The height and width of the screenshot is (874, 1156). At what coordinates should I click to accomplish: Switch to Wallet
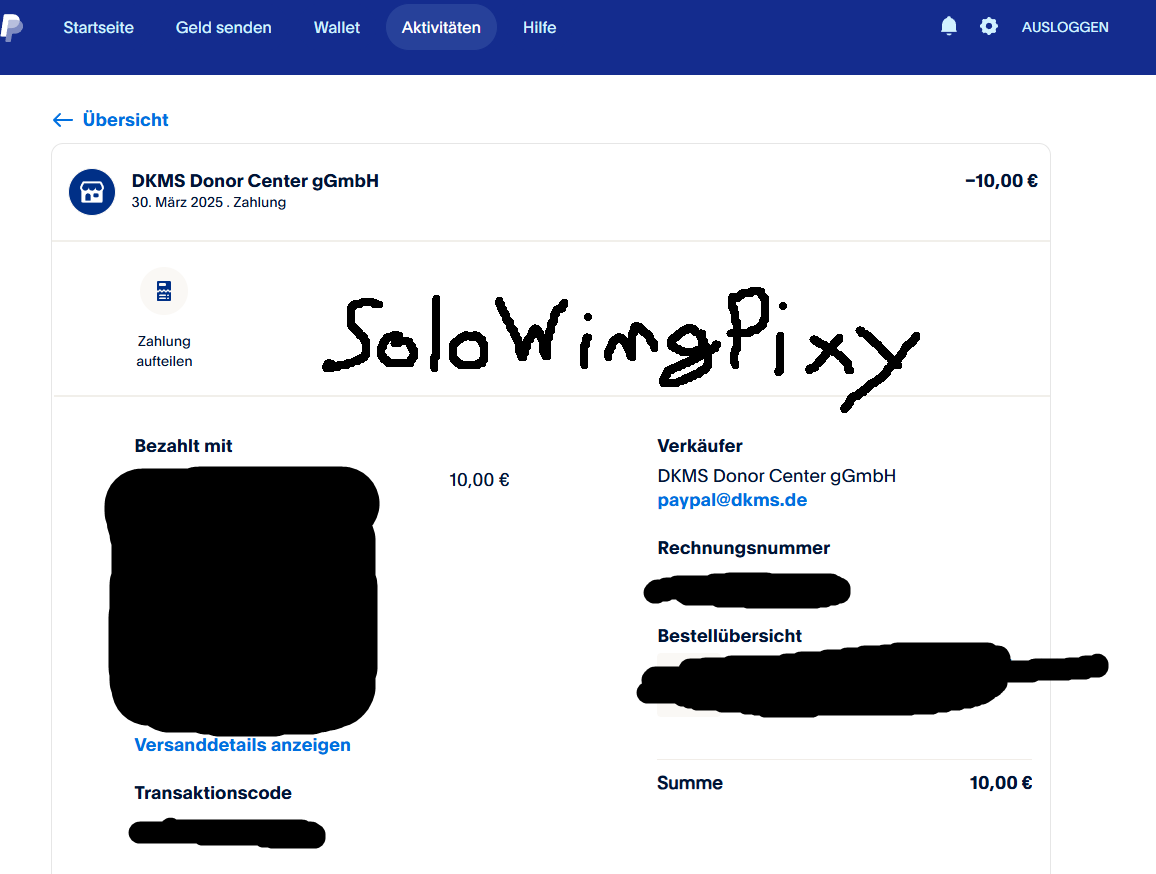point(337,28)
